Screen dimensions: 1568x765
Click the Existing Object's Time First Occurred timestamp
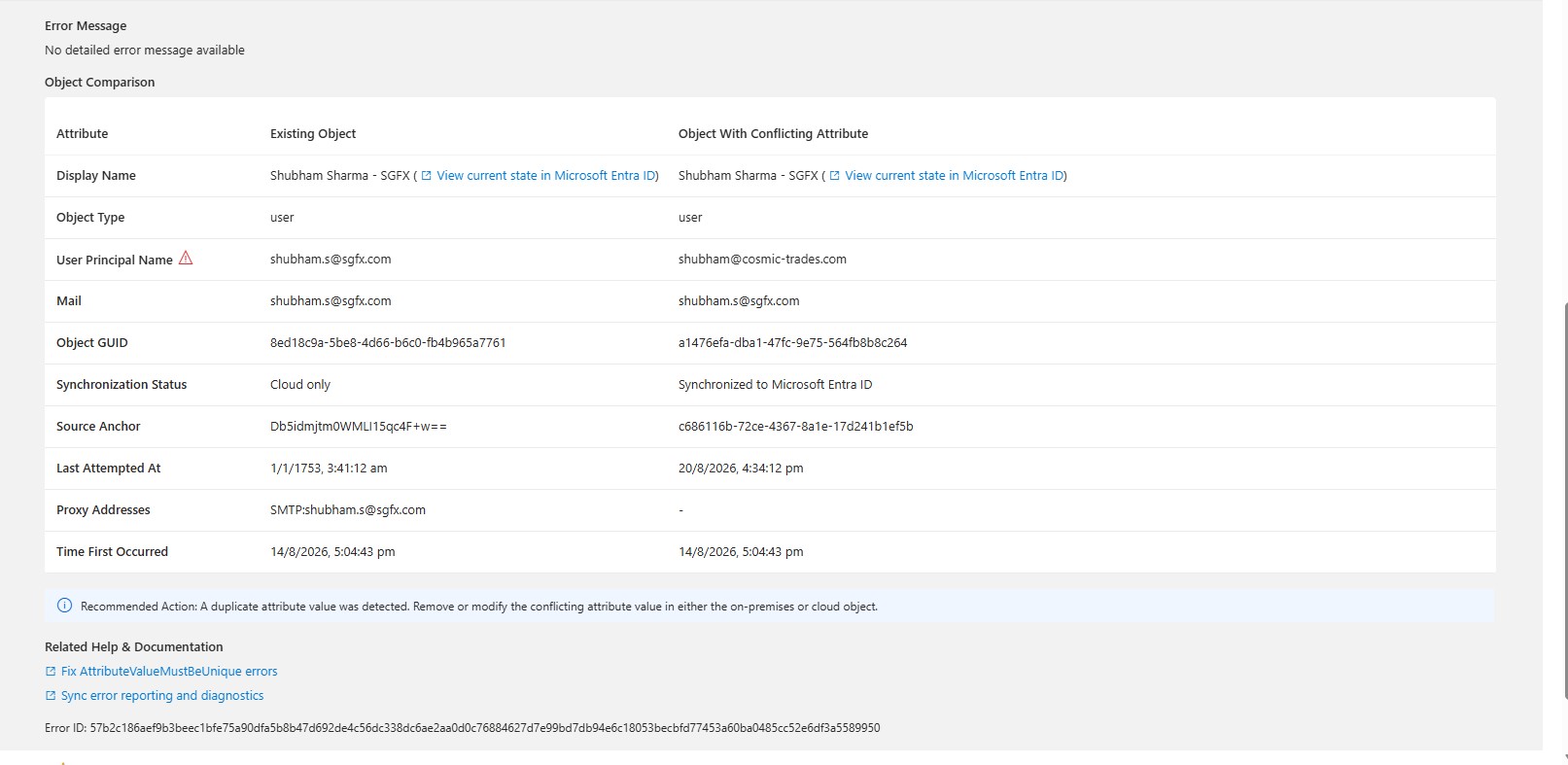coord(332,552)
